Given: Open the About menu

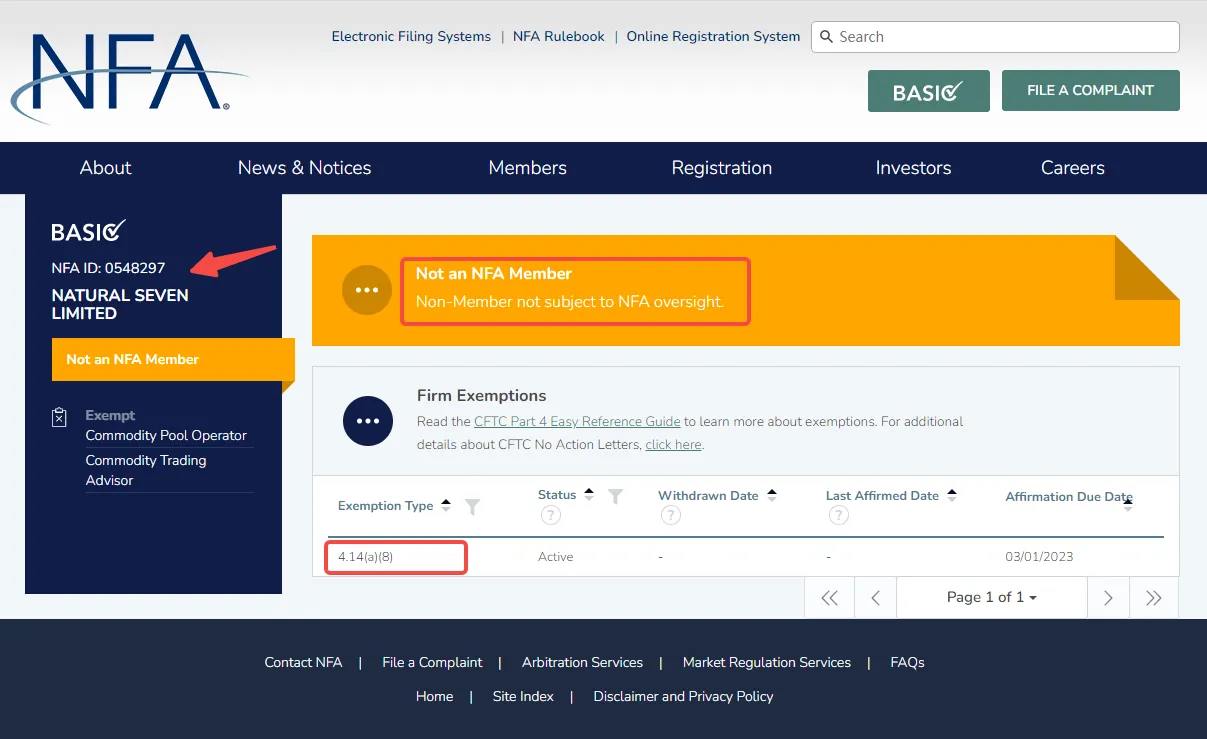Looking at the screenshot, I should tap(105, 168).
